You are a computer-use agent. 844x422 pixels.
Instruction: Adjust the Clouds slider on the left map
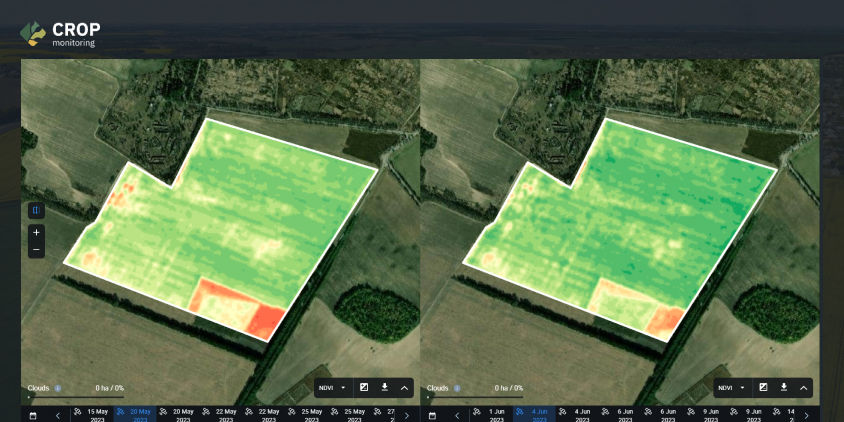pos(76,397)
